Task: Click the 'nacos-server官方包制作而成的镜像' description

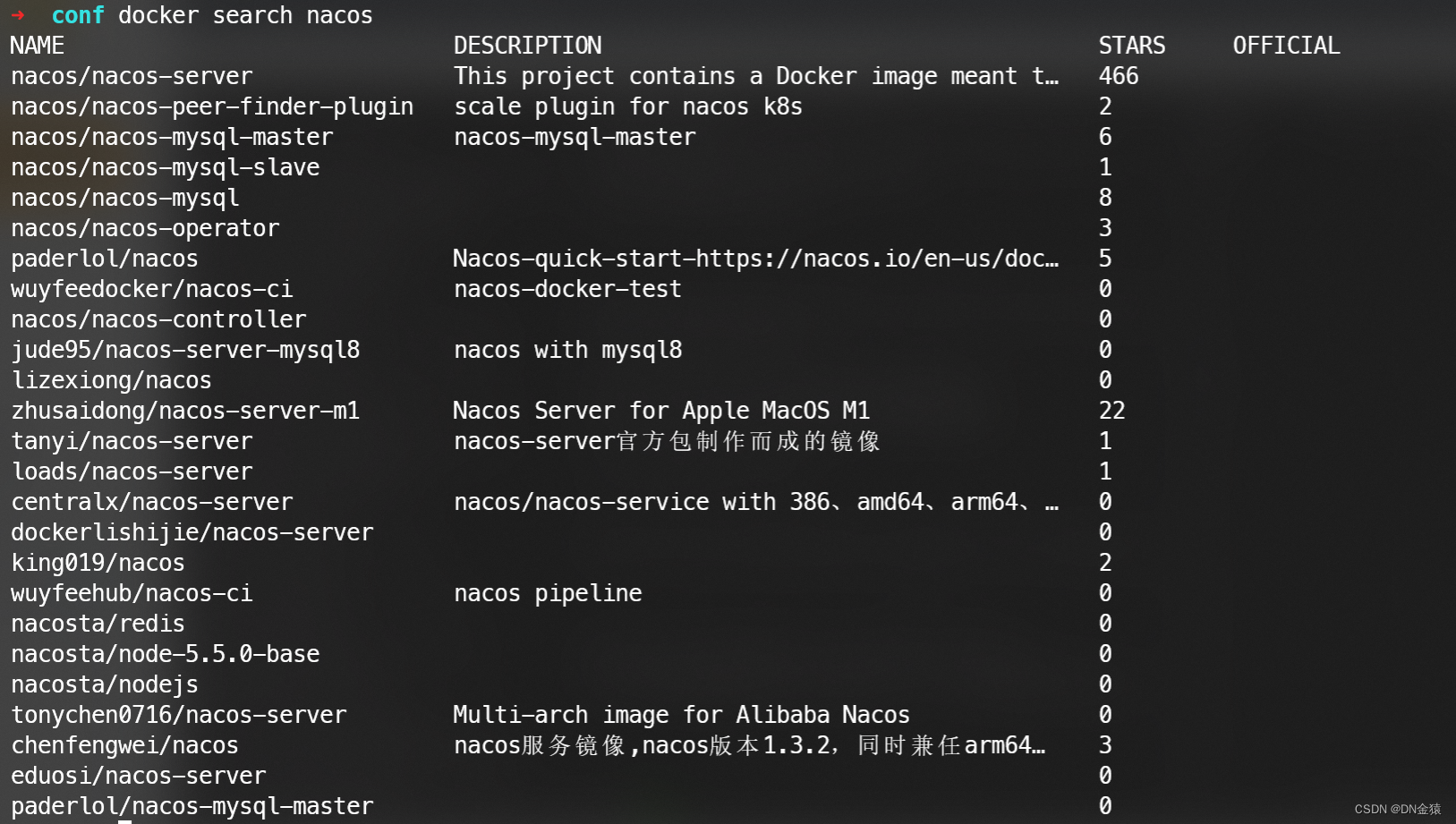Action: point(667,441)
